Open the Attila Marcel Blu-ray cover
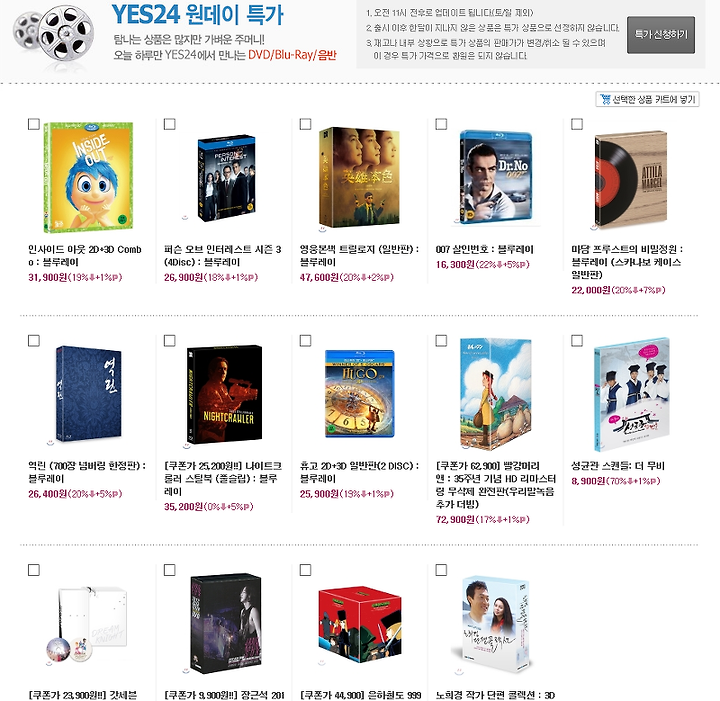The width and height of the screenshot is (720, 701). [631, 179]
